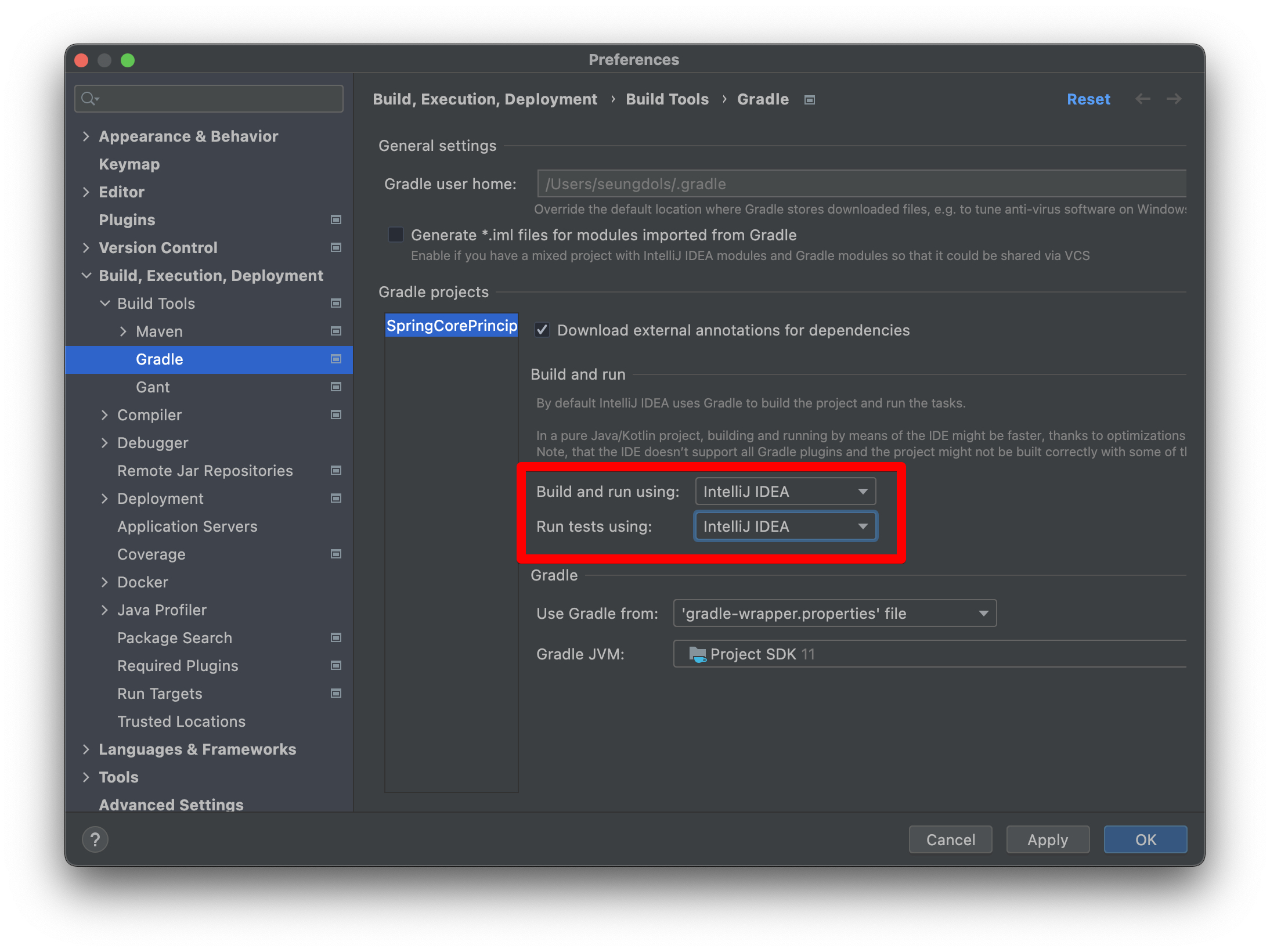Image resolution: width=1270 pixels, height=952 pixels.
Task: Open the Use Gradle from dropdown
Action: click(834, 613)
